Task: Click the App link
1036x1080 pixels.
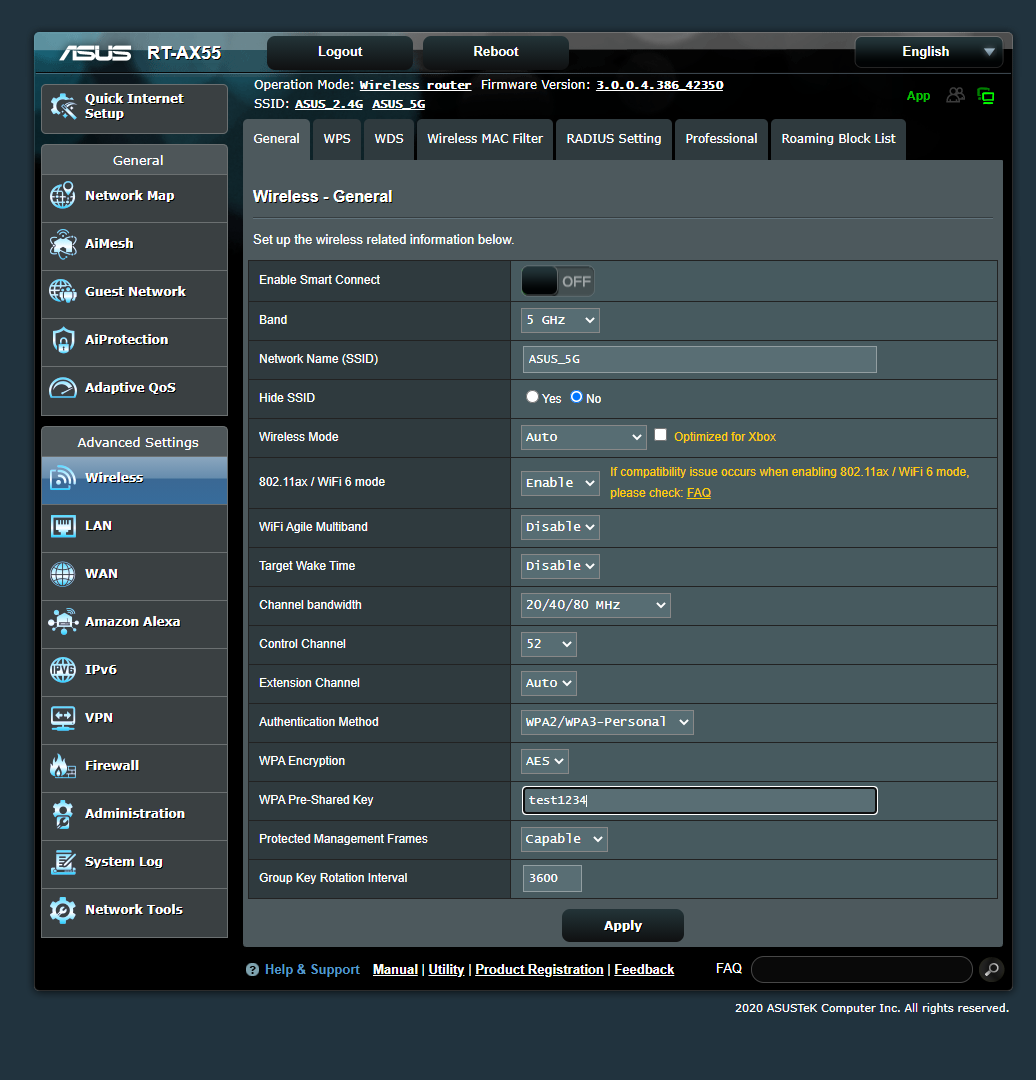Action: coord(918,96)
